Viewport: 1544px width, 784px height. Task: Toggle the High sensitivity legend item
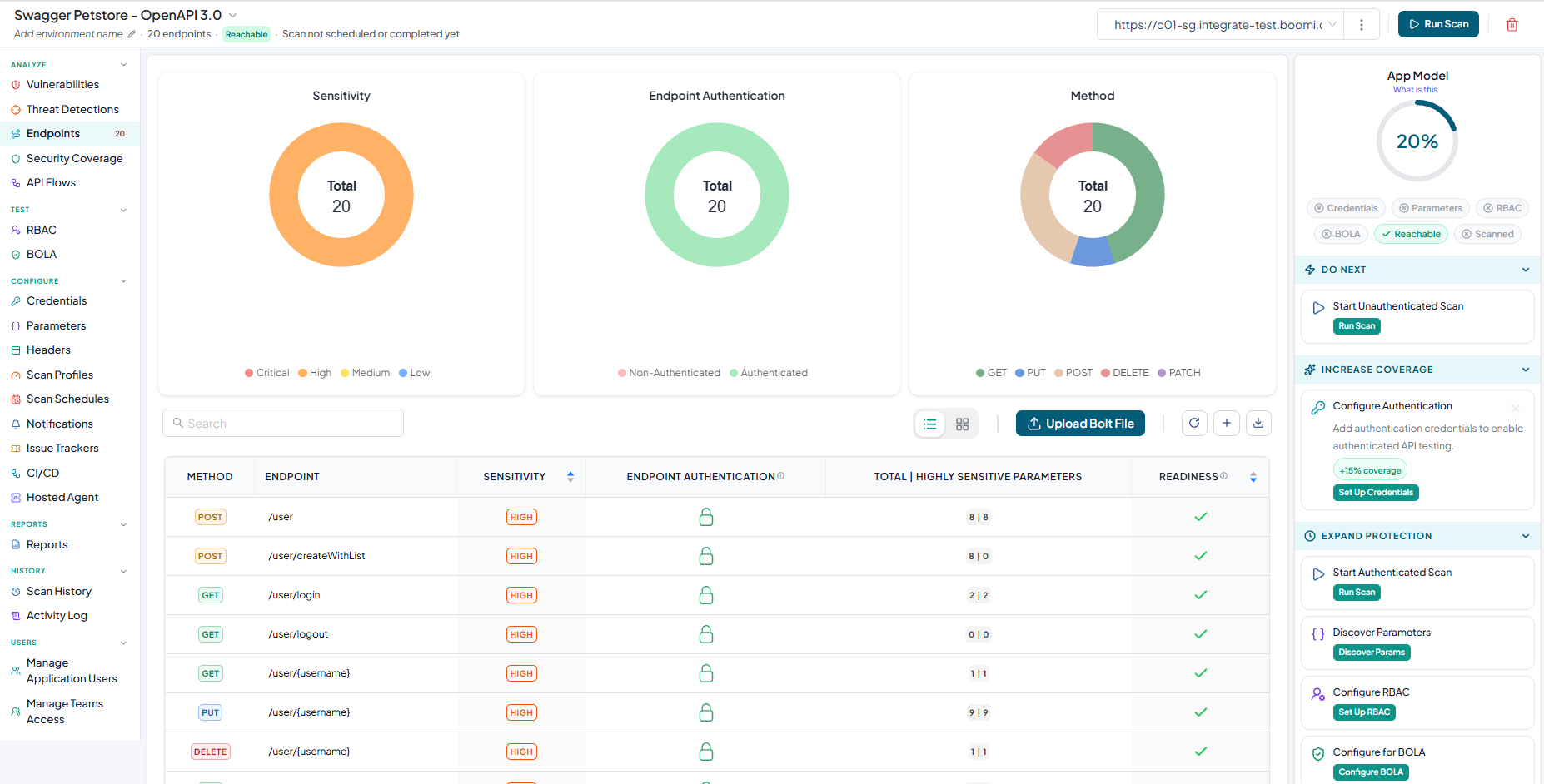pyautogui.click(x=315, y=373)
